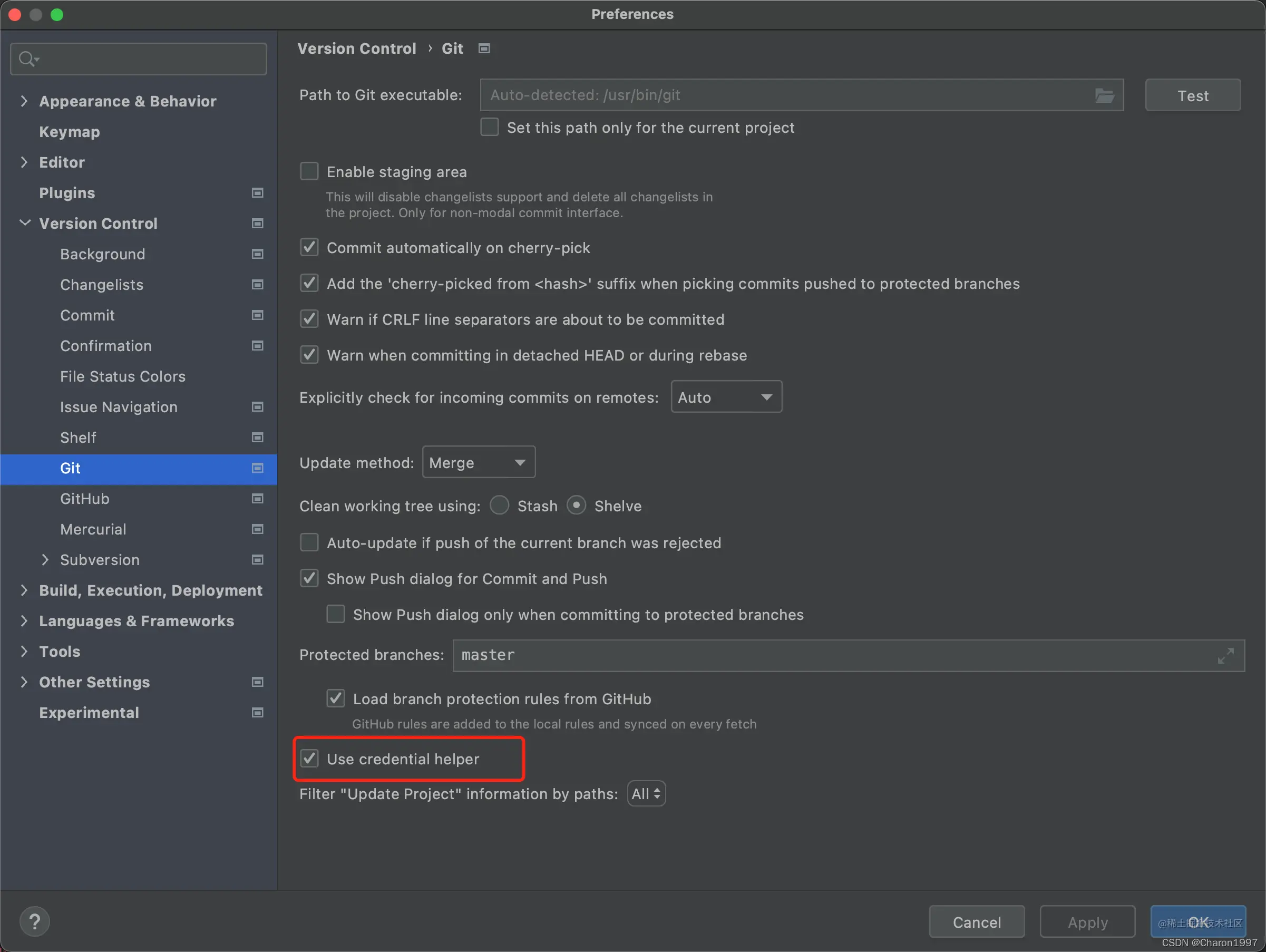This screenshot has width=1266, height=952.
Task: Open the incoming commits check dropdown
Action: point(724,397)
